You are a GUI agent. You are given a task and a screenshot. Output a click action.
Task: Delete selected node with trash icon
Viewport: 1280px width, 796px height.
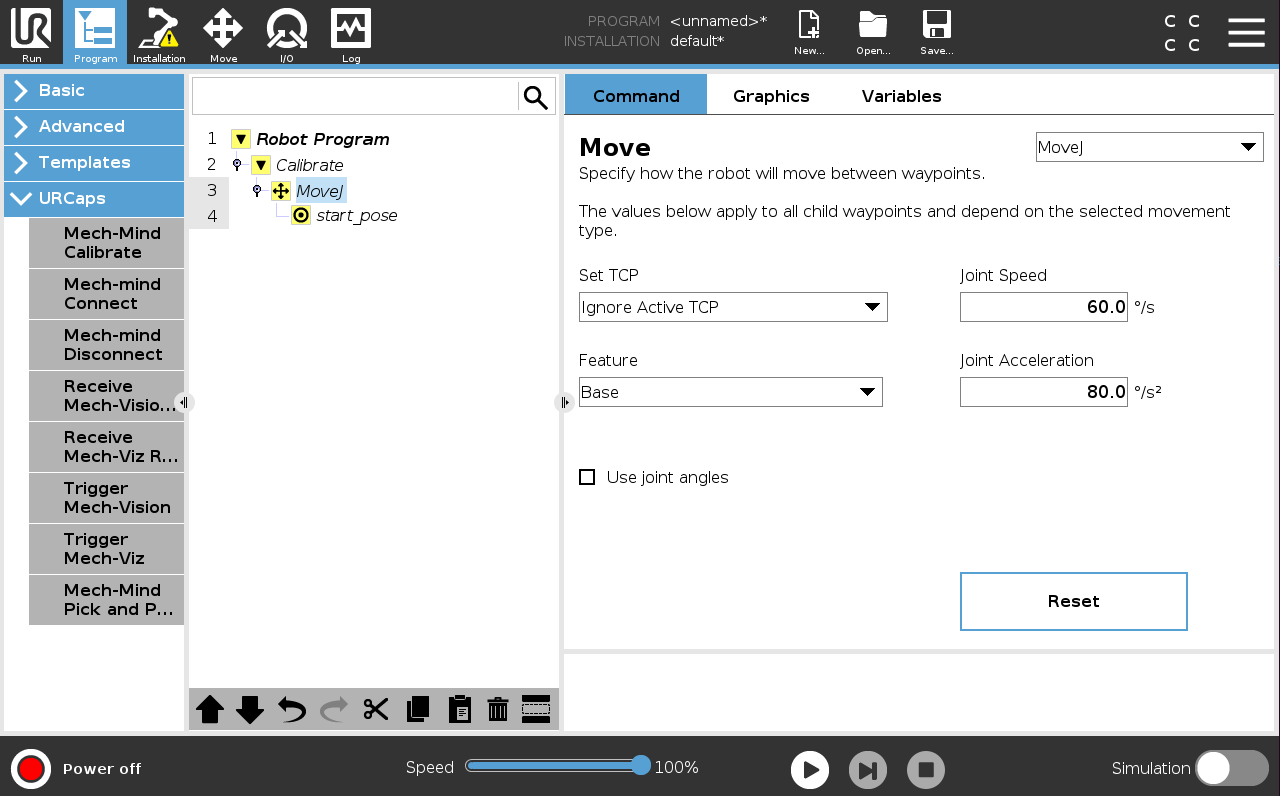[498, 709]
